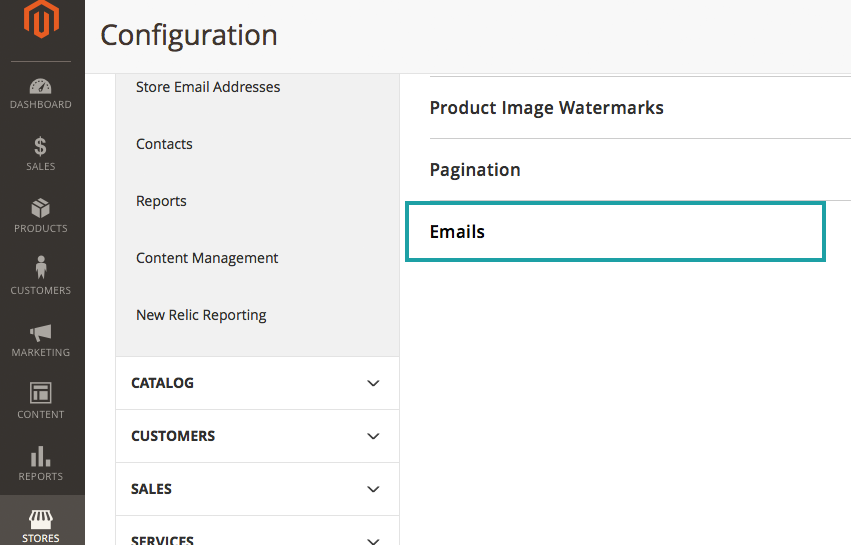This screenshot has width=851, height=545.
Task: Open the Reports bar chart icon
Action: 41,456
